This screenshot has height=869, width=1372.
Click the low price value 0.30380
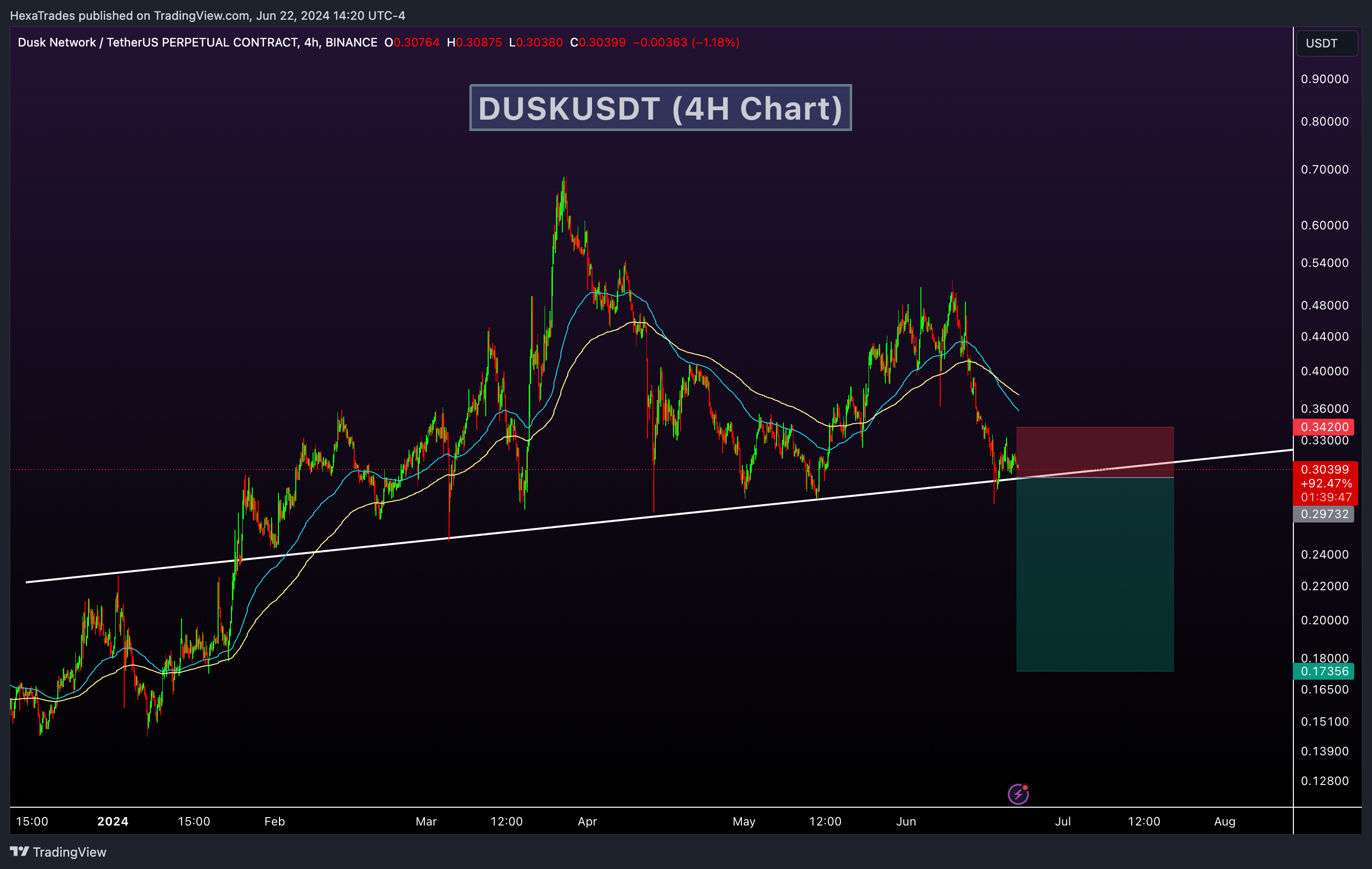pyautogui.click(x=539, y=42)
